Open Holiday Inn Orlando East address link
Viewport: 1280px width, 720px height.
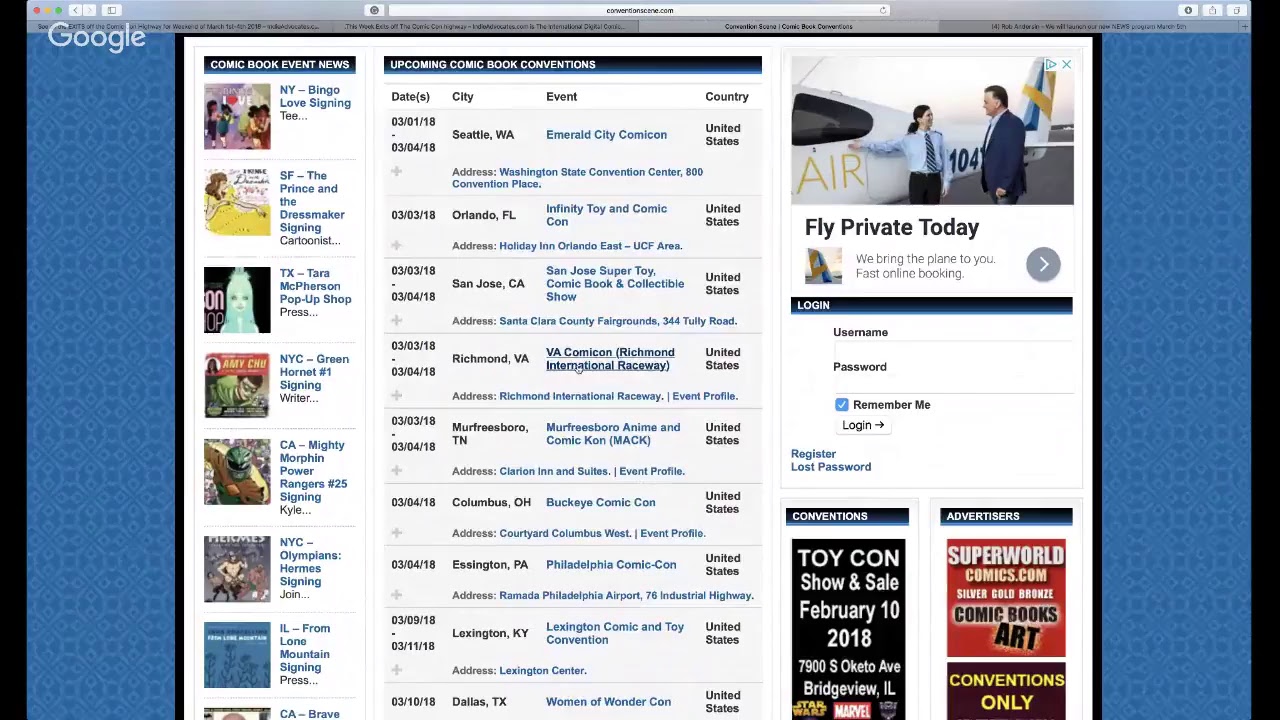point(590,246)
